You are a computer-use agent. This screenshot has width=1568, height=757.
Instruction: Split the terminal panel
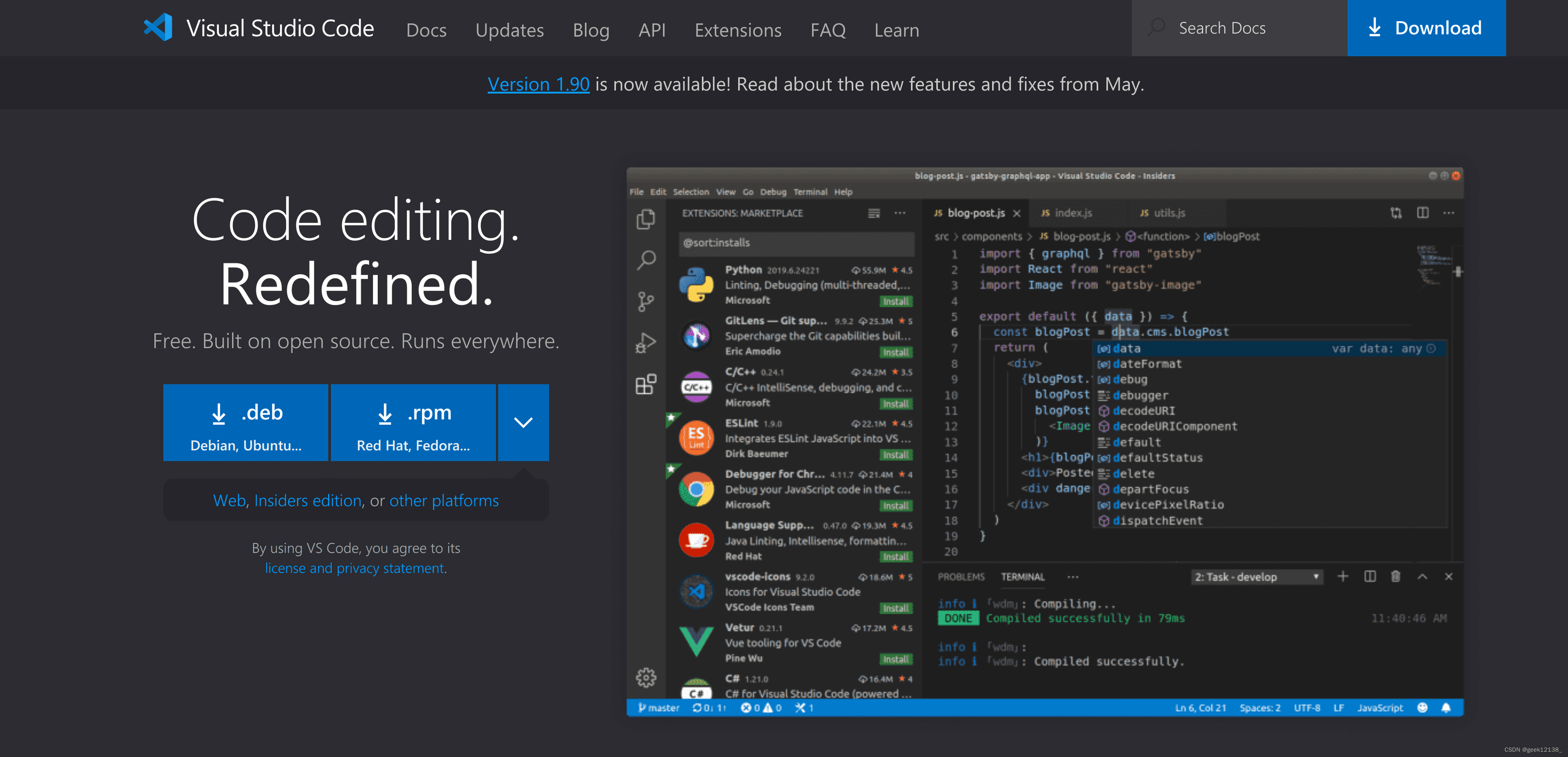coord(1370,576)
